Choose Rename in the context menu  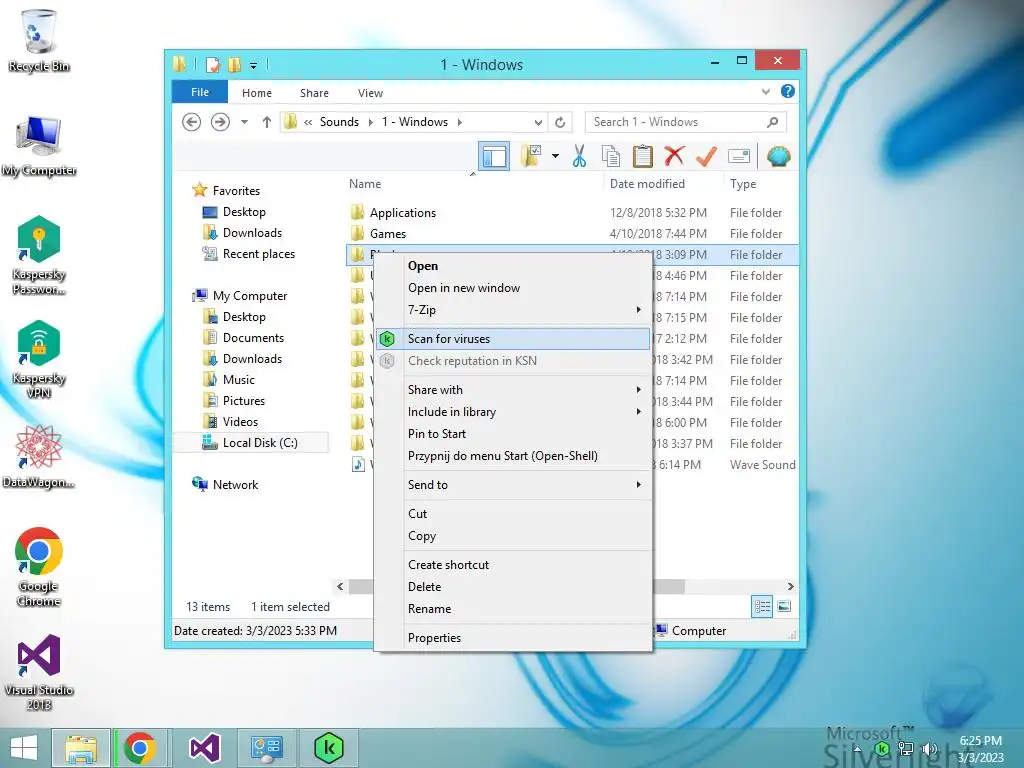513,609
